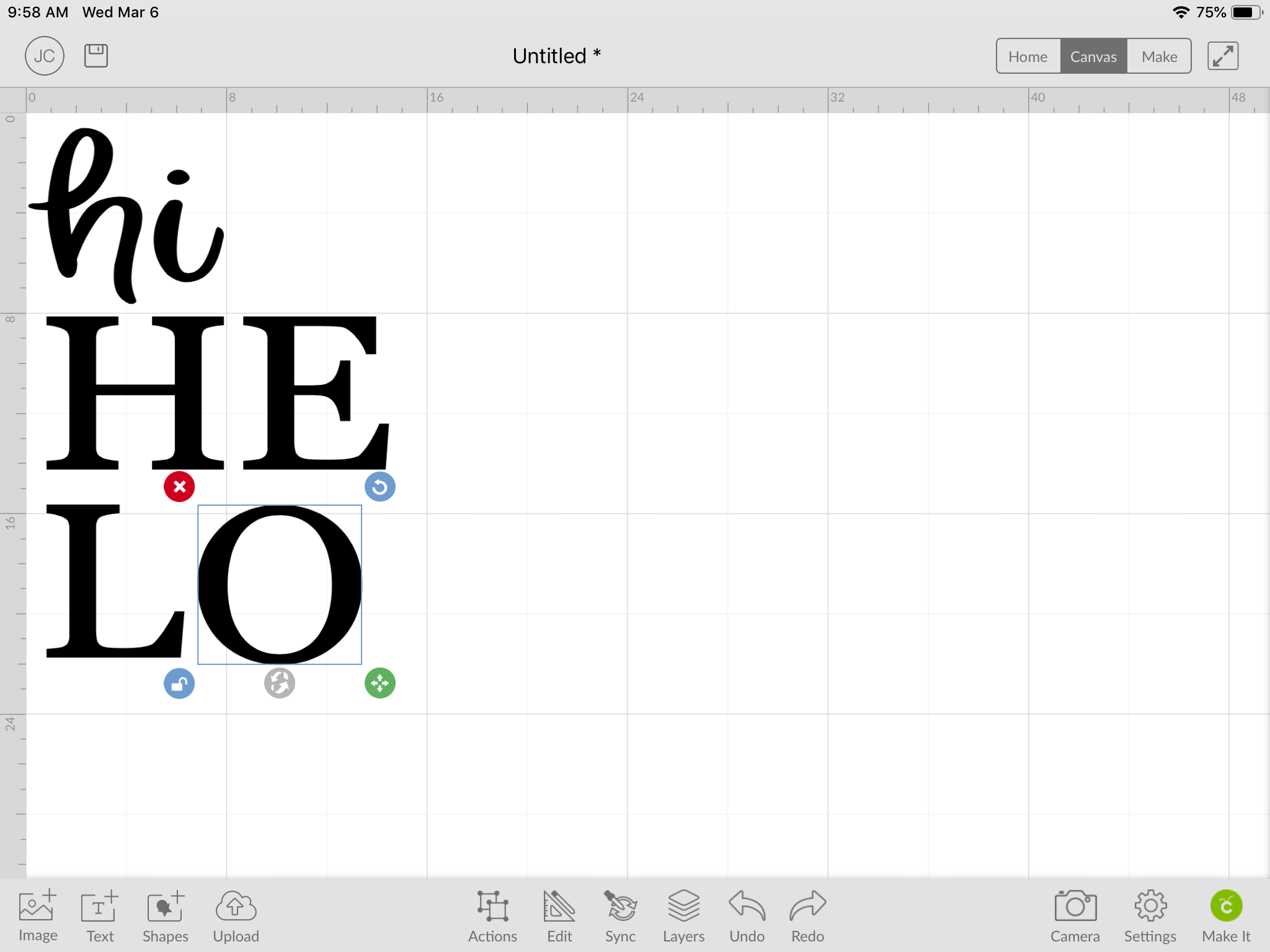Image resolution: width=1270 pixels, height=952 pixels.
Task: Undo the last change
Action: 747,916
